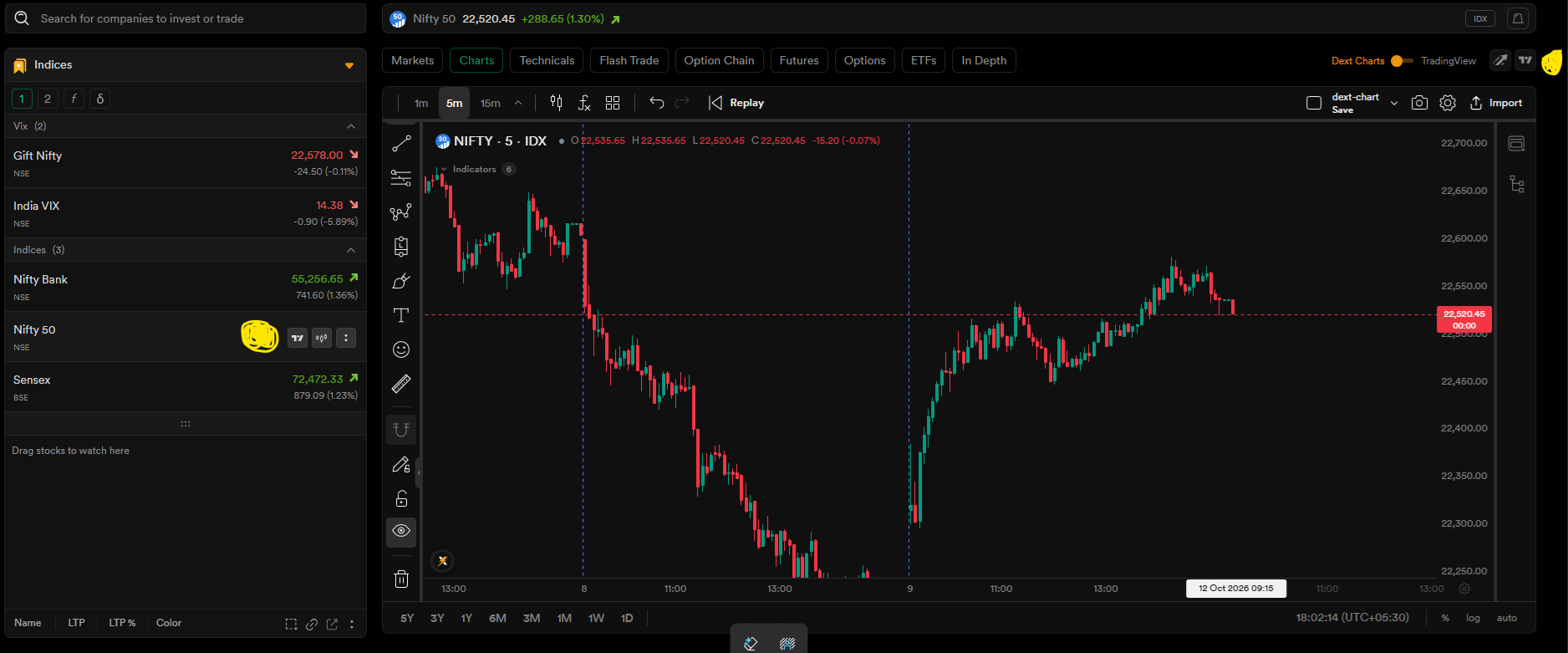
Task: Open the Fibonacci and horizontal lines tool
Action: (x=401, y=178)
